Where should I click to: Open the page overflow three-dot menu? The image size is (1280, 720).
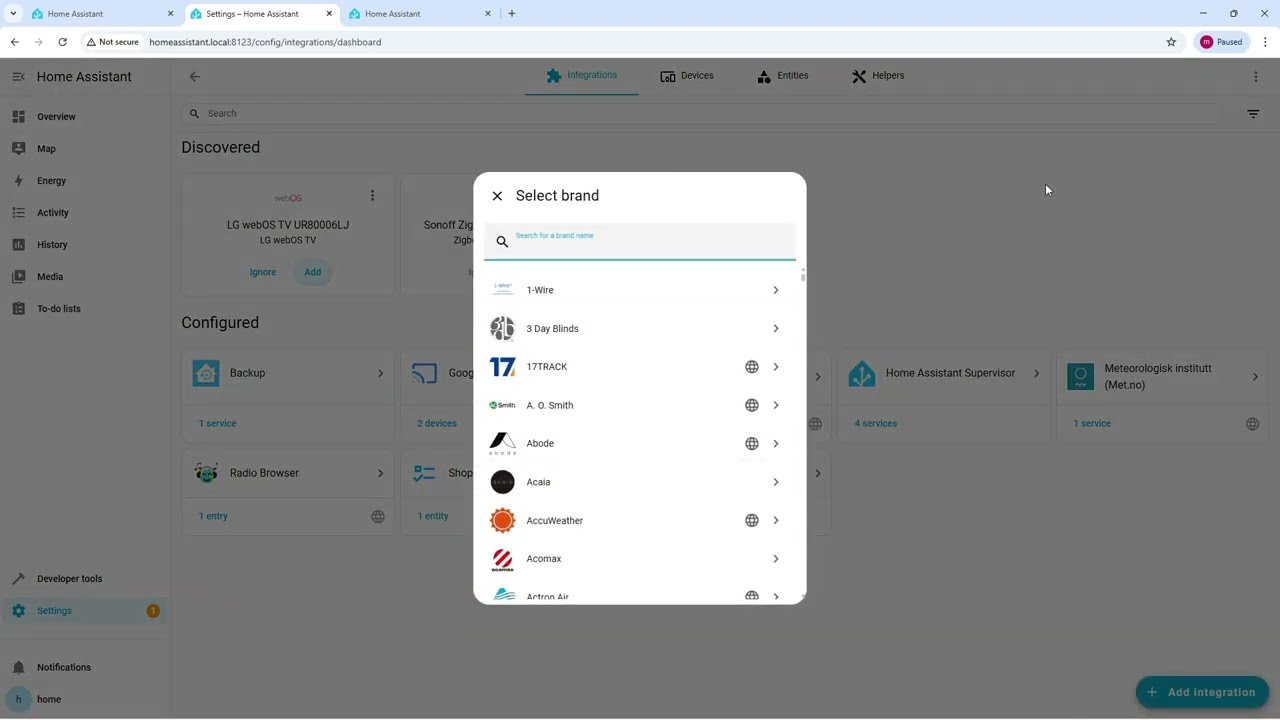coord(1256,77)
